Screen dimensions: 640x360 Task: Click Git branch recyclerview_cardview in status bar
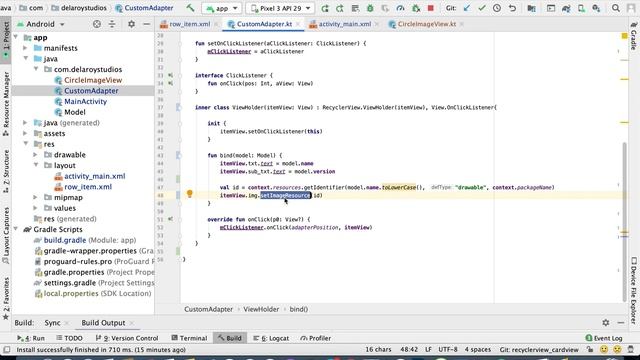coord(539,350)
